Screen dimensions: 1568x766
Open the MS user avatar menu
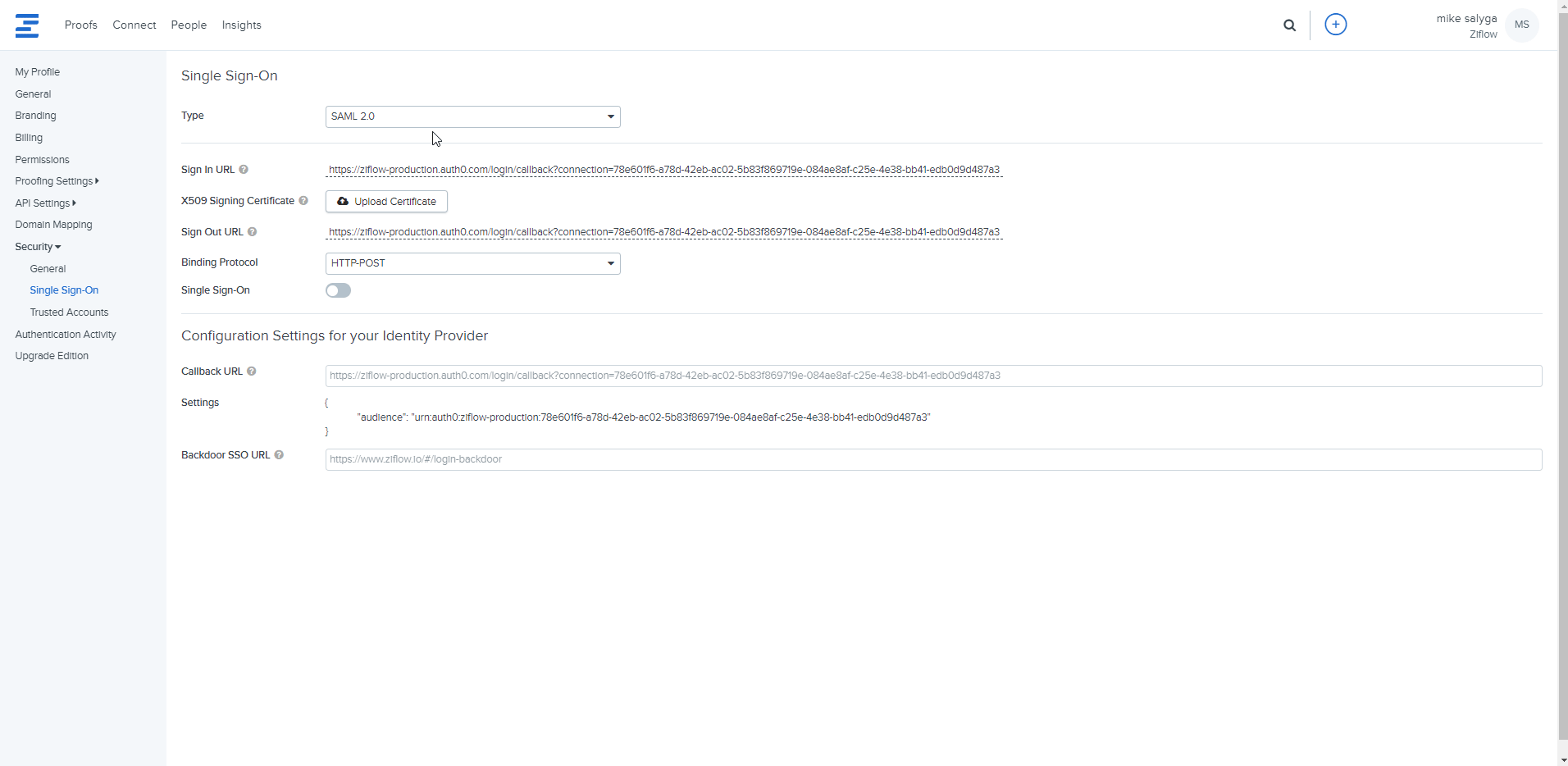[1521, 25]
